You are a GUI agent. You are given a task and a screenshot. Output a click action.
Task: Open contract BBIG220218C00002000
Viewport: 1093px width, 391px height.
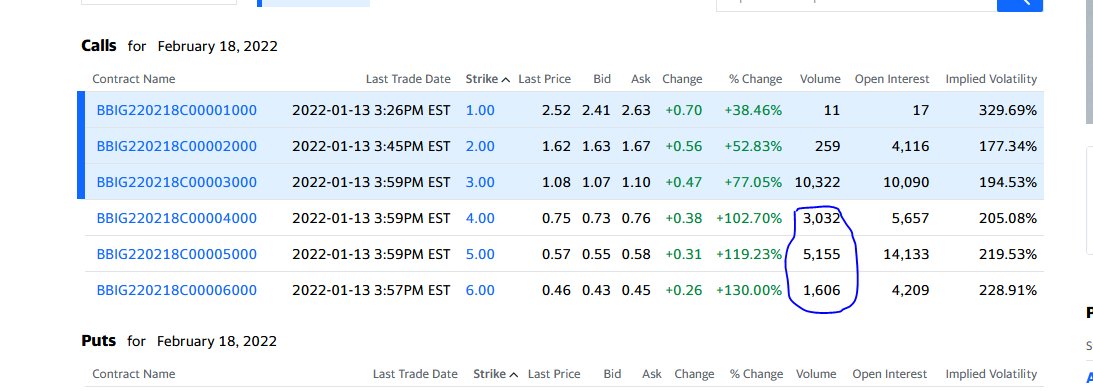(x=176, y=146)
